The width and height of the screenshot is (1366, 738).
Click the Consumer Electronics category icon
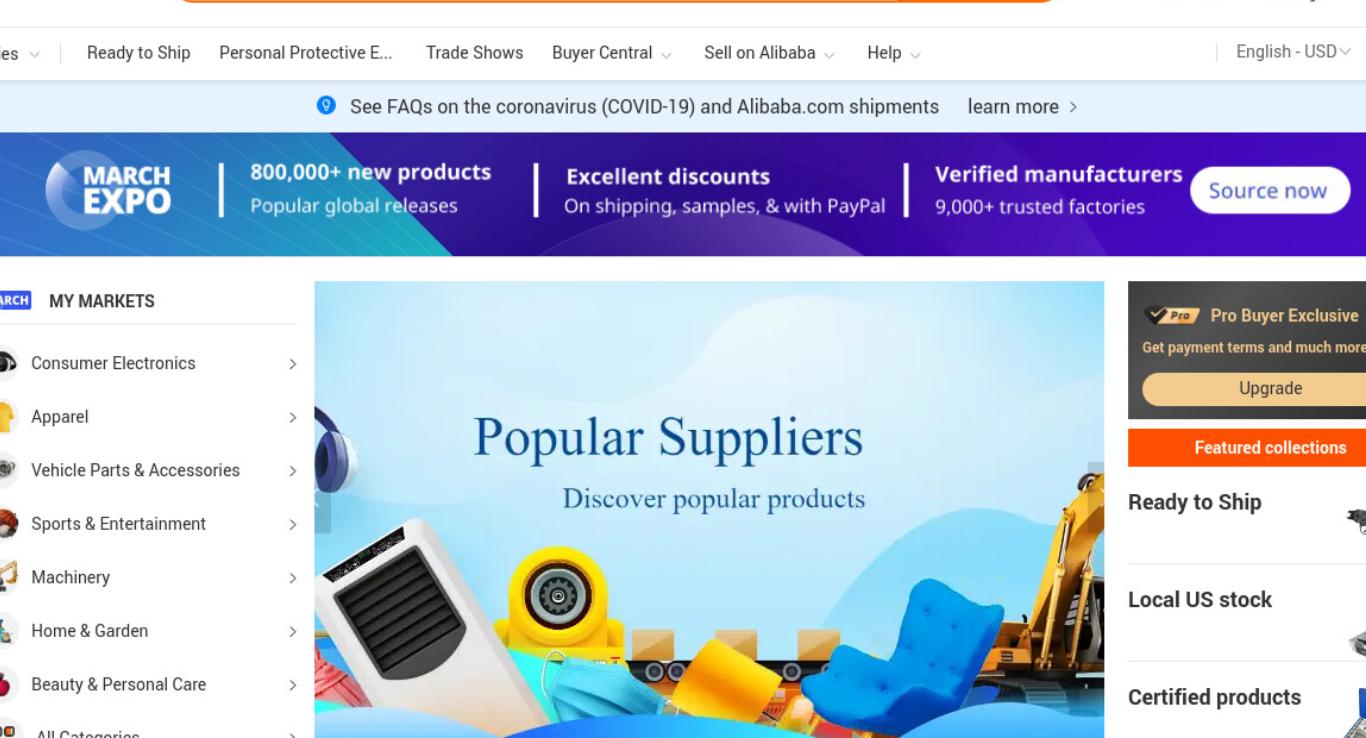click(x=7, y=363)
